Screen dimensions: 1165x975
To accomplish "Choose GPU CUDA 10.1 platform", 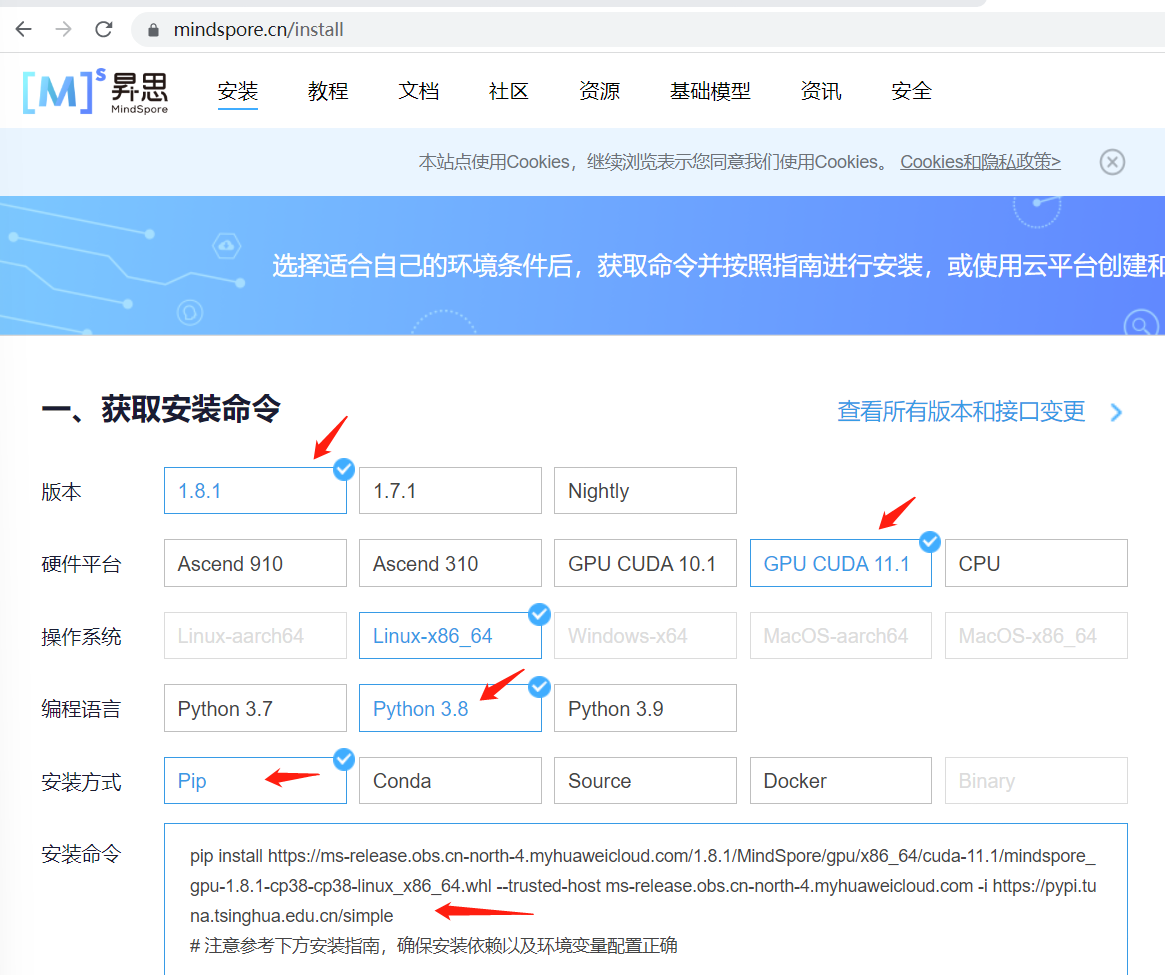I will [x=645, y=563].
